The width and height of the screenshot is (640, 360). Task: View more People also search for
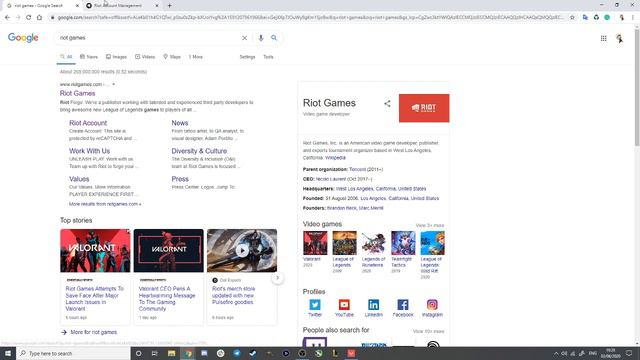[429, 331]
